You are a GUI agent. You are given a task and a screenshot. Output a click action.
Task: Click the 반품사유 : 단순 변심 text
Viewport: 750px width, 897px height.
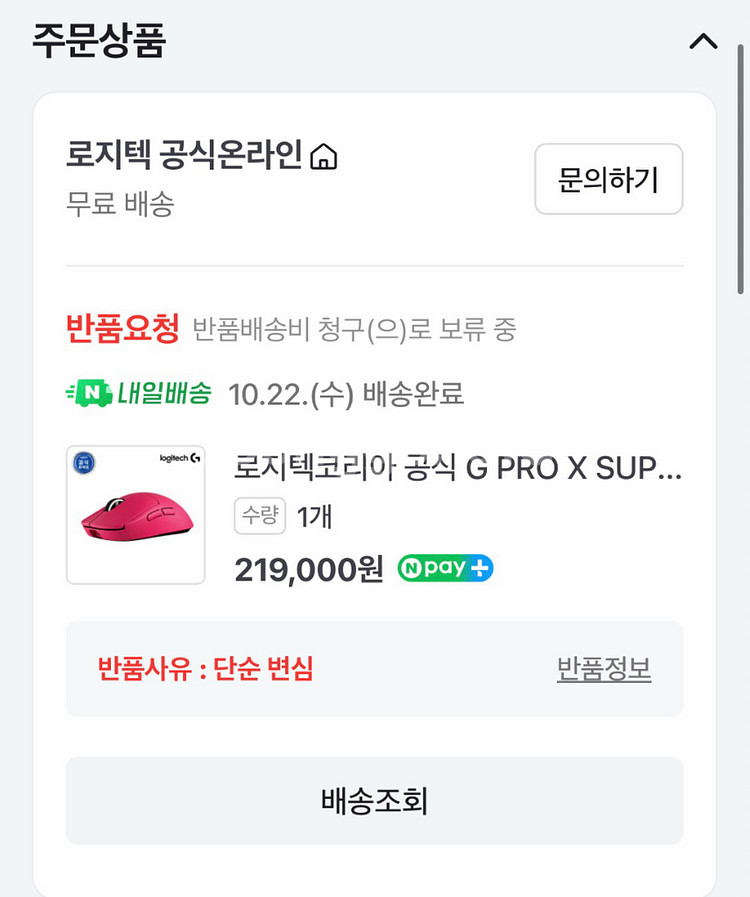click(205, 669)
